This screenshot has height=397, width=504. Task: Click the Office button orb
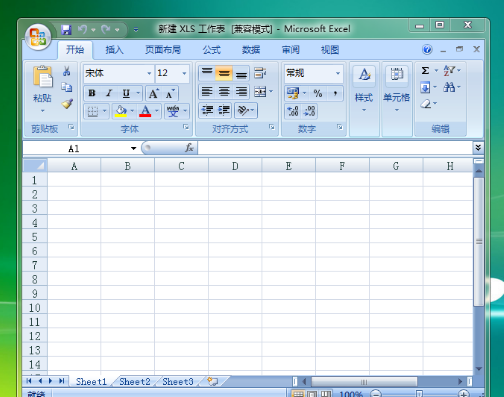point(38,37)
